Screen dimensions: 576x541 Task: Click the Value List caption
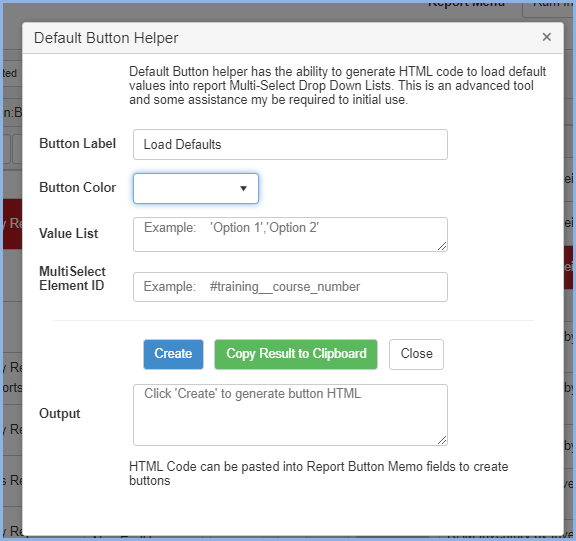tap(69, 234)
